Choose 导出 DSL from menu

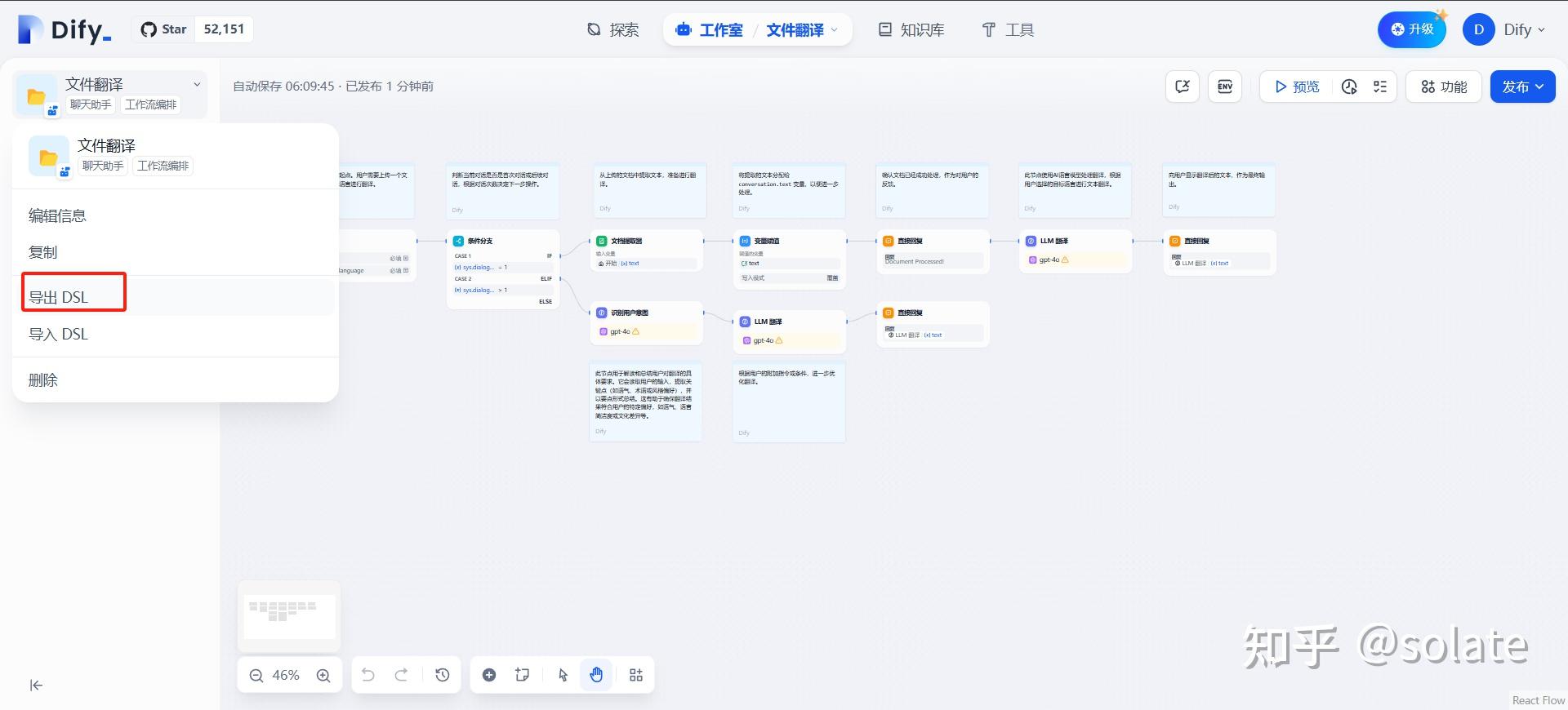point(174,297)
